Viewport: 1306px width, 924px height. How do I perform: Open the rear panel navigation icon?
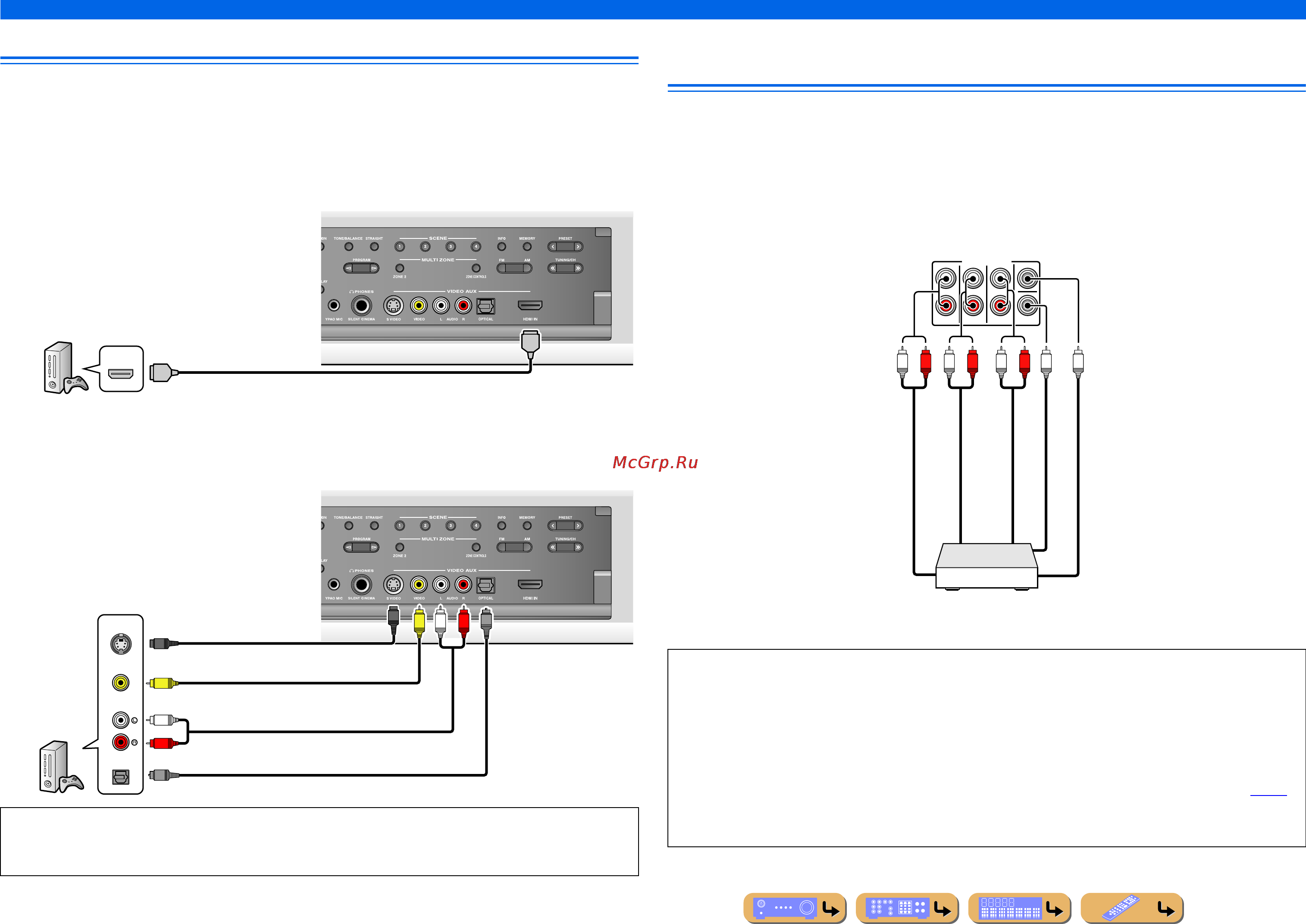(x=907, y=908)
